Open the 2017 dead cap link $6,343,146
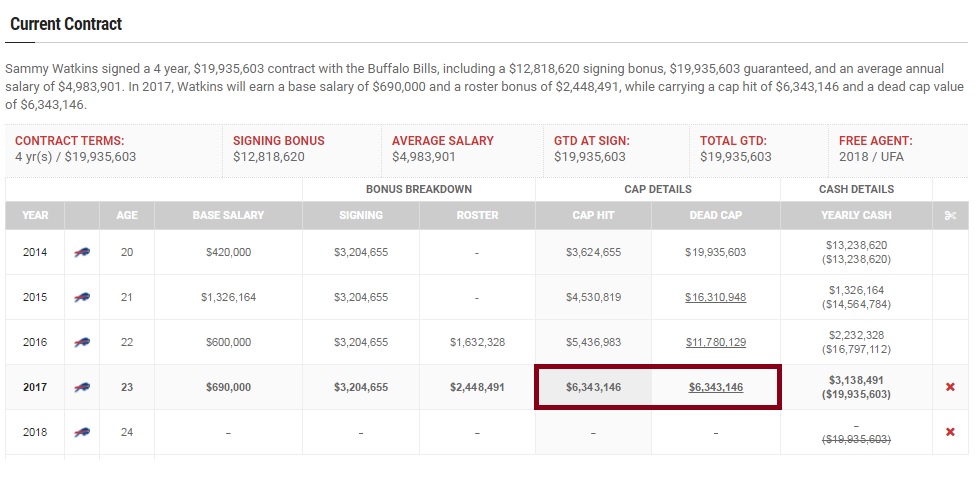 click(716, 387)
